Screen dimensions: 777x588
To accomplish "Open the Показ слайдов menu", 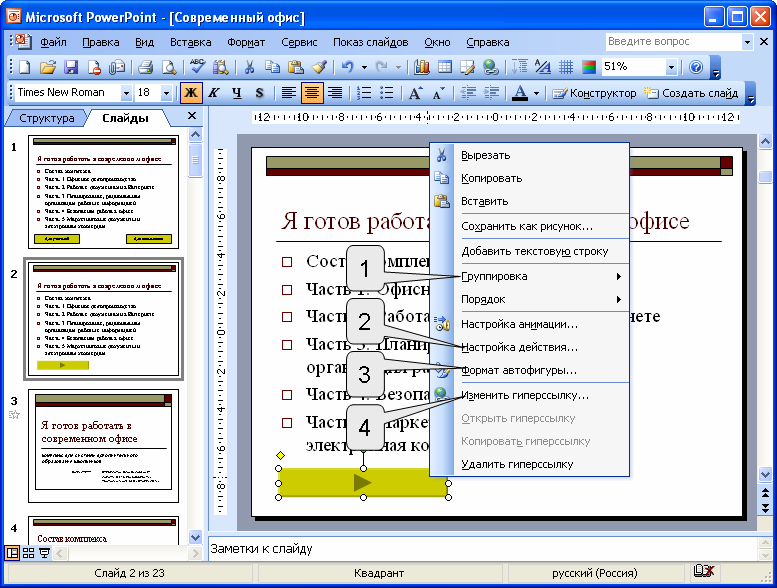I will point(370,42).
